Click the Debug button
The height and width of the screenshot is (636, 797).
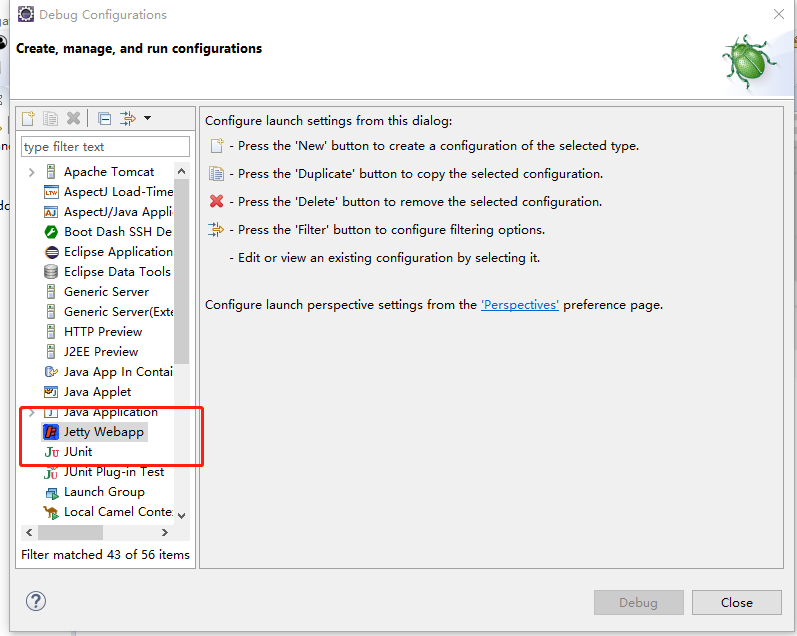(x=638, y=602)
